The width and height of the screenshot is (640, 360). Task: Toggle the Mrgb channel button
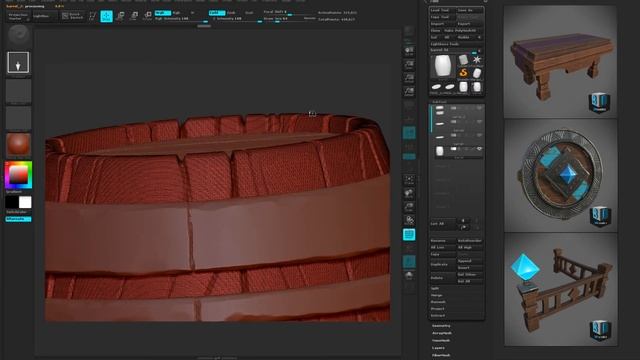162,13
